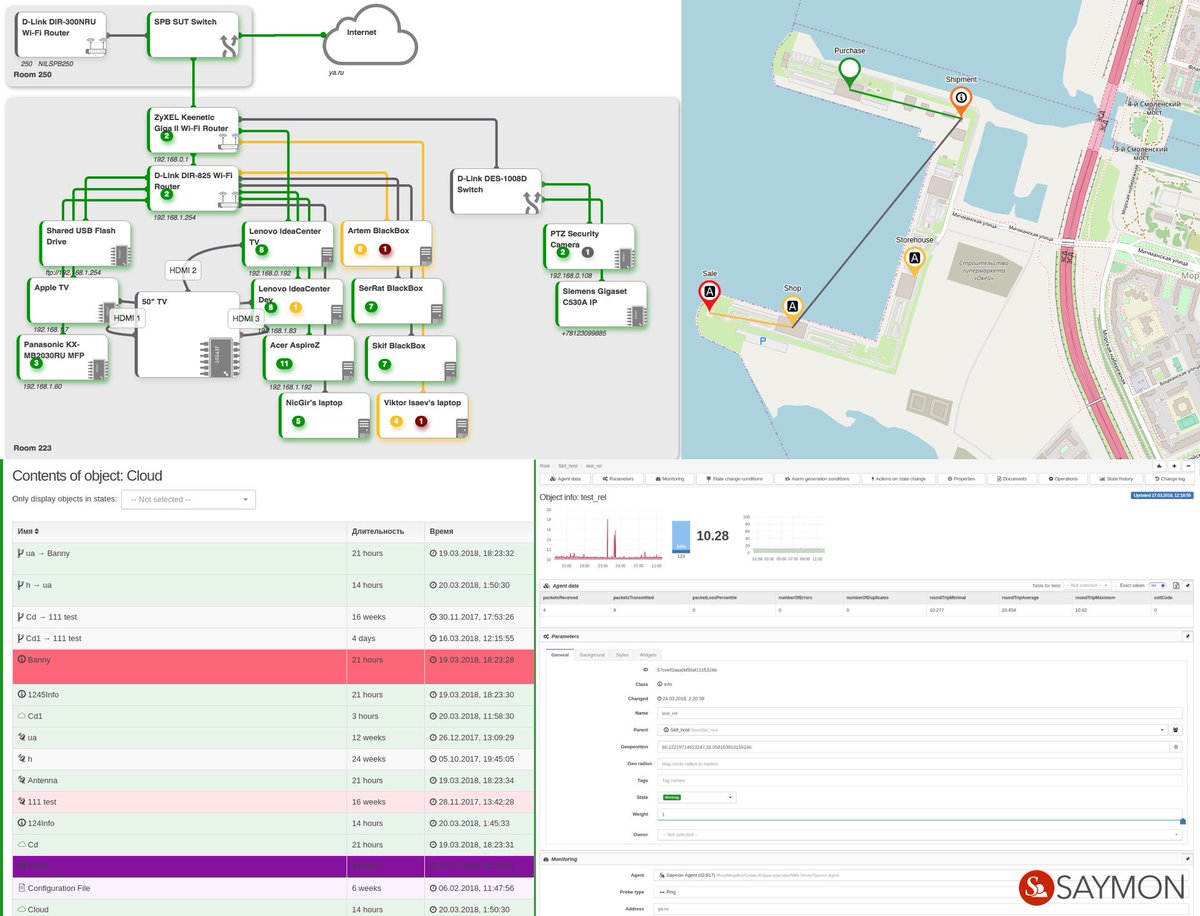This screenshot has height=916, width=1200.
Task: Click Actions on state change button
Action: pos(899,479)
